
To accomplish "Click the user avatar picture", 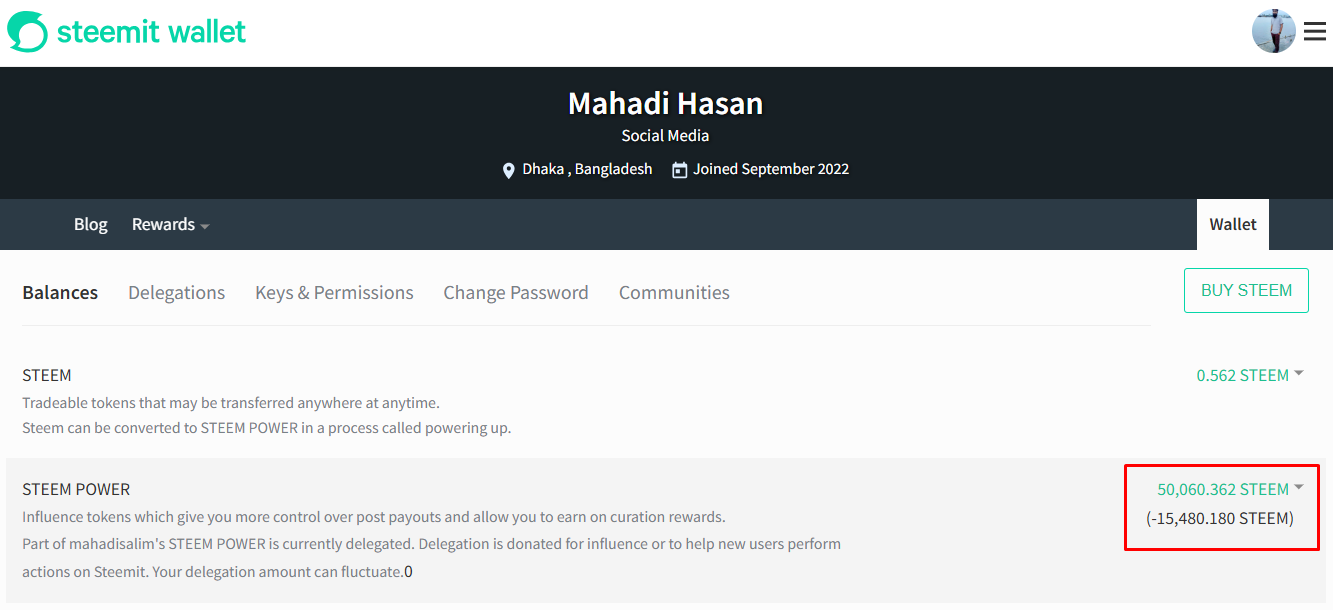I will (1273, 32).
